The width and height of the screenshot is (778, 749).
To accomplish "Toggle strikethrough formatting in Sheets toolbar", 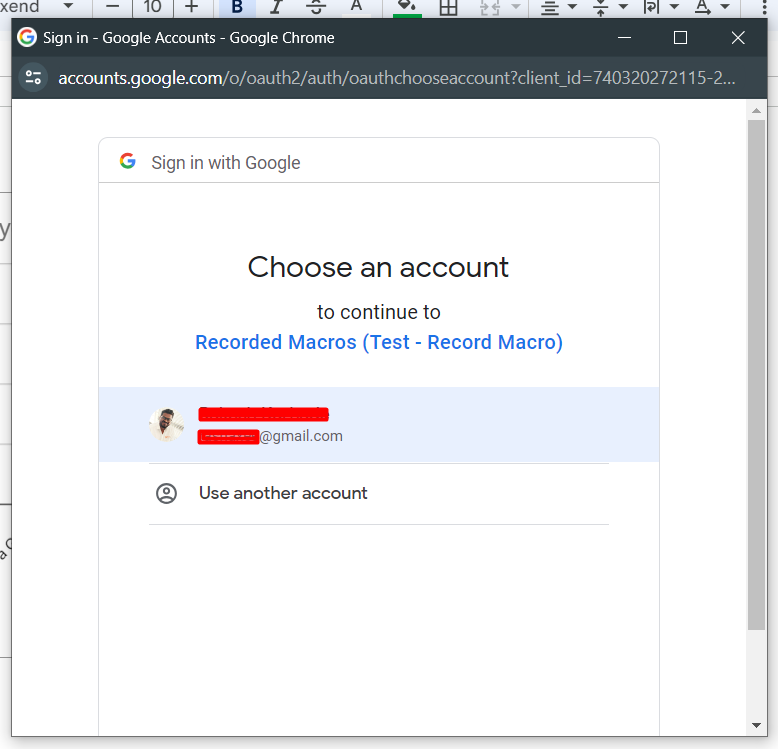I will [316, 7].
